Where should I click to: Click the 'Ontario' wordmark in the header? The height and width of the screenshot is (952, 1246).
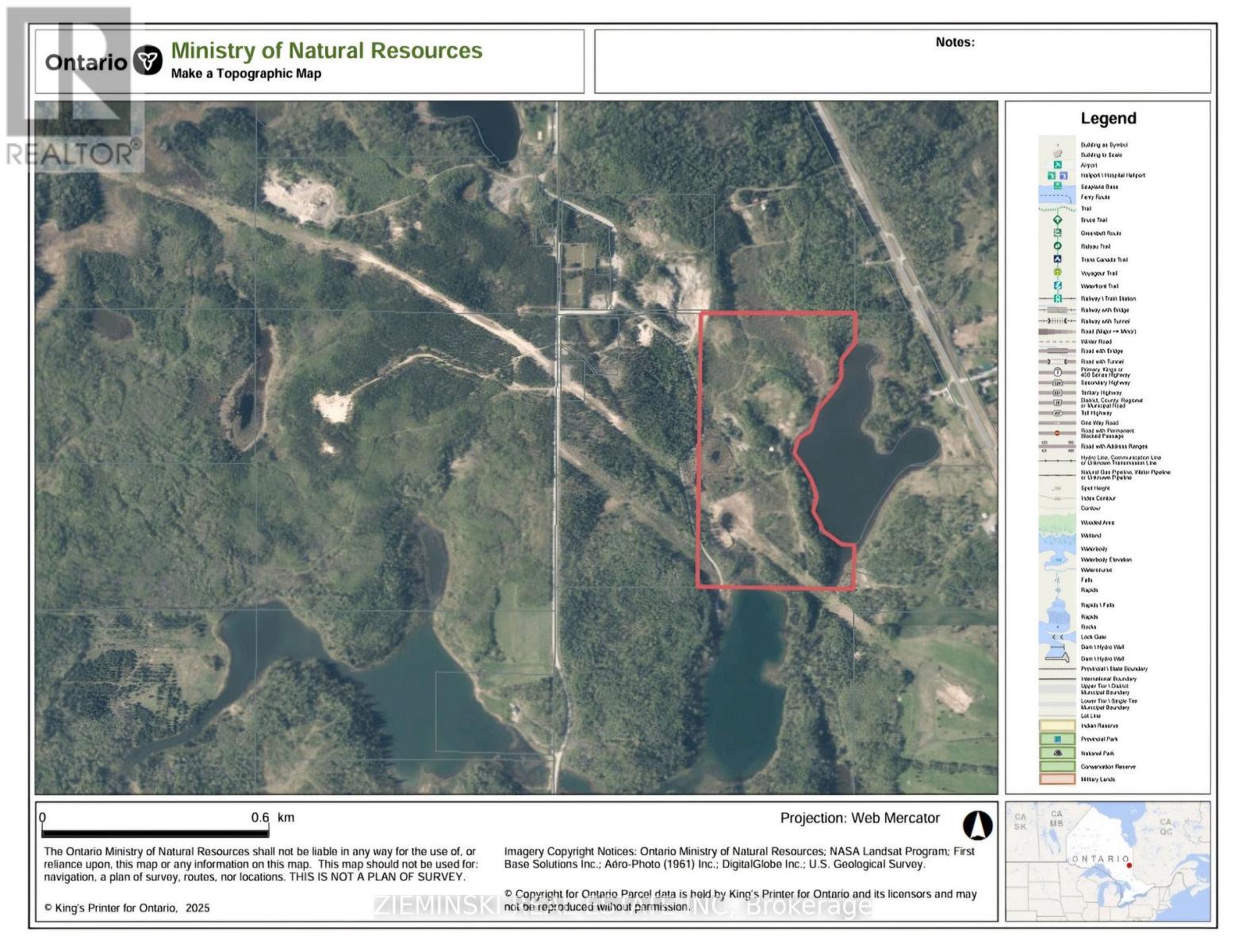86,62
